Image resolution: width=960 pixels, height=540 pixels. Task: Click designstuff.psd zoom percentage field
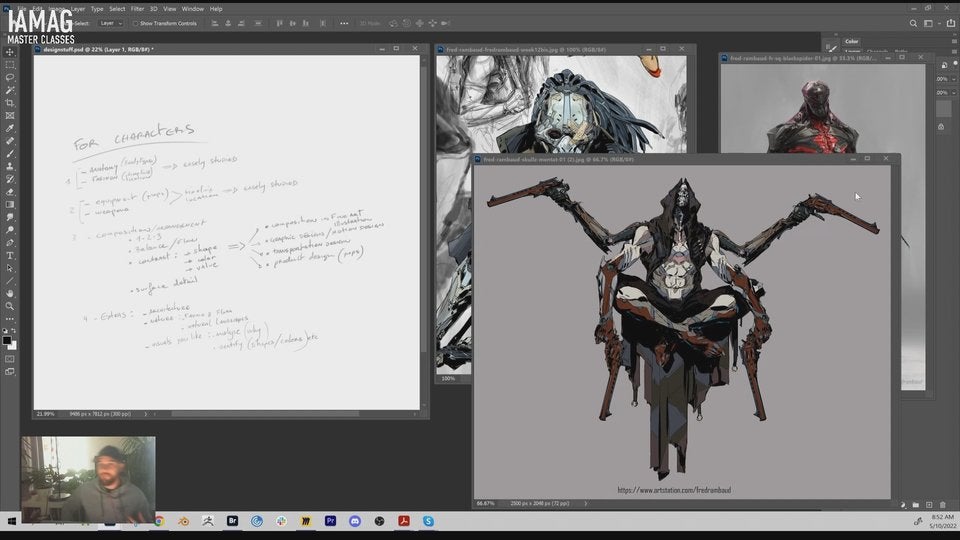coord(45,414)
